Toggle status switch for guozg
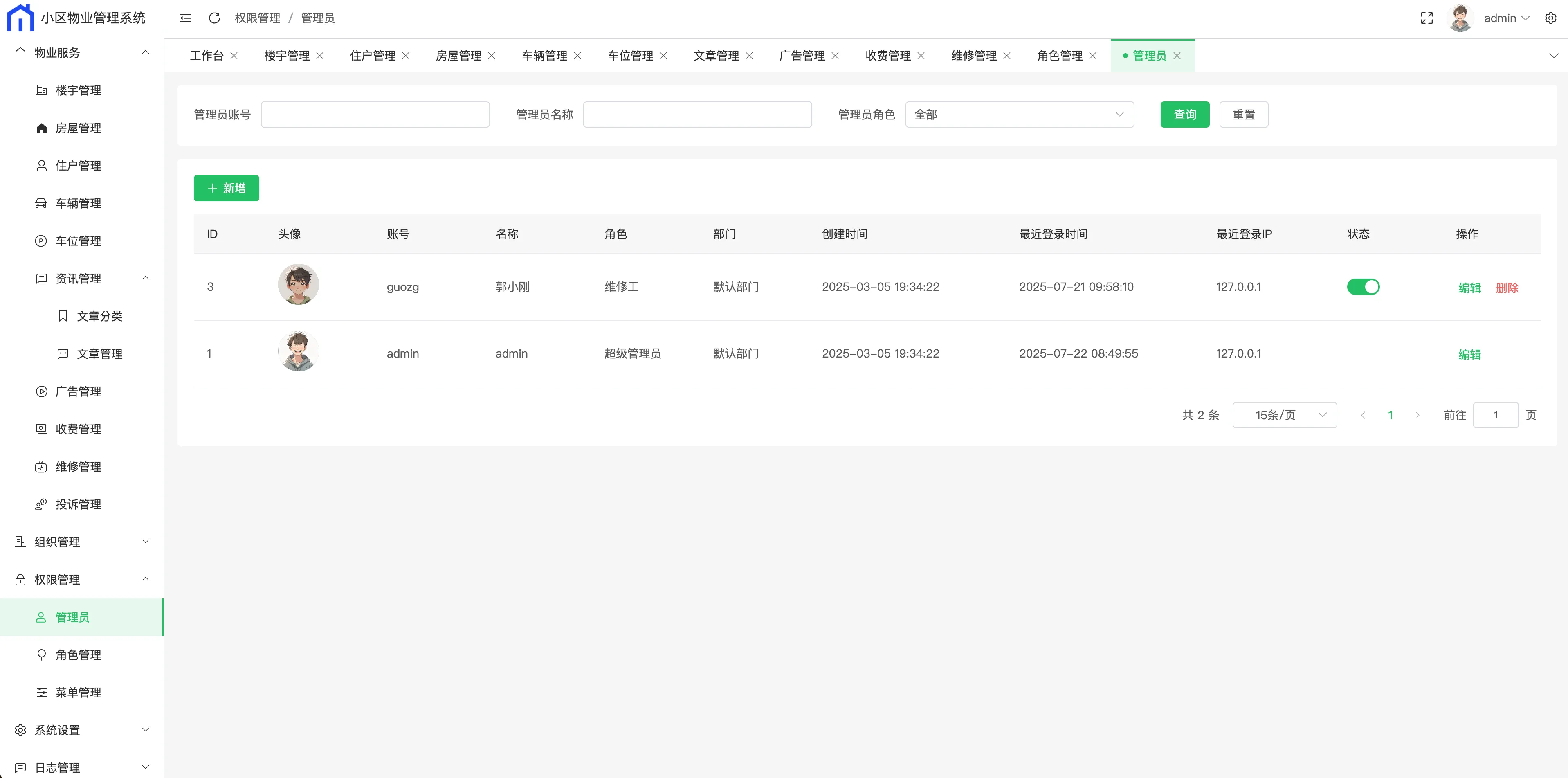1568x778 pixels. click(1363, 287)
